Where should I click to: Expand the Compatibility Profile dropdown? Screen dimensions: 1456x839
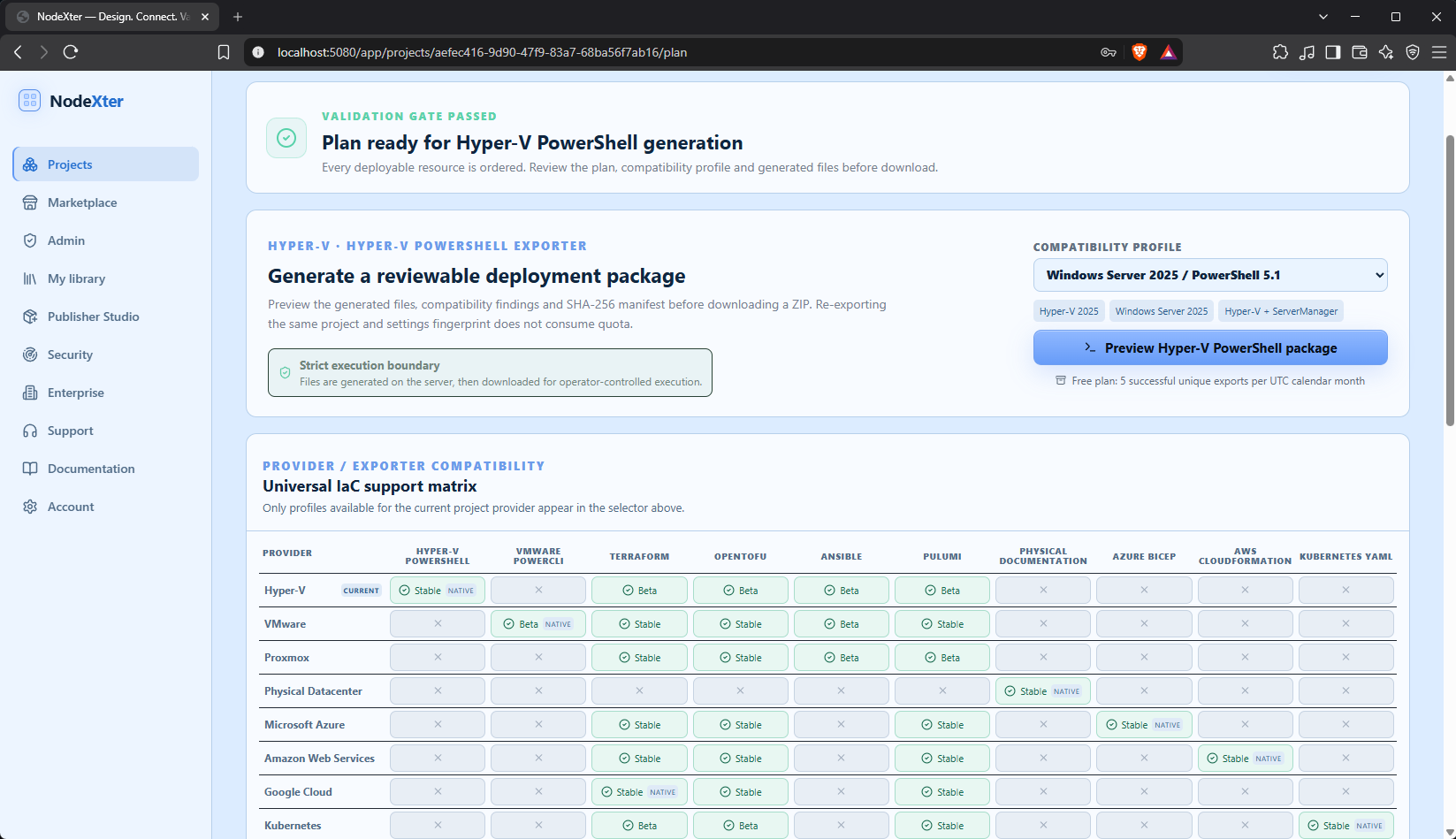[1210, 275]
